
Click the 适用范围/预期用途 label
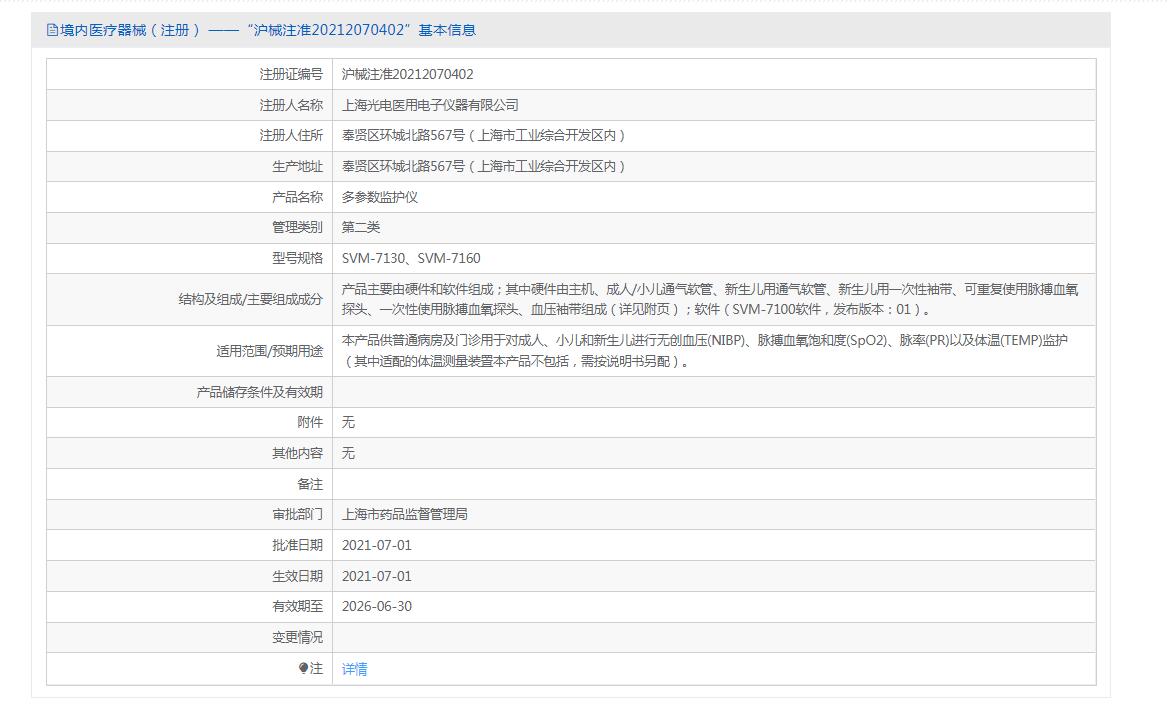point(269,351)
